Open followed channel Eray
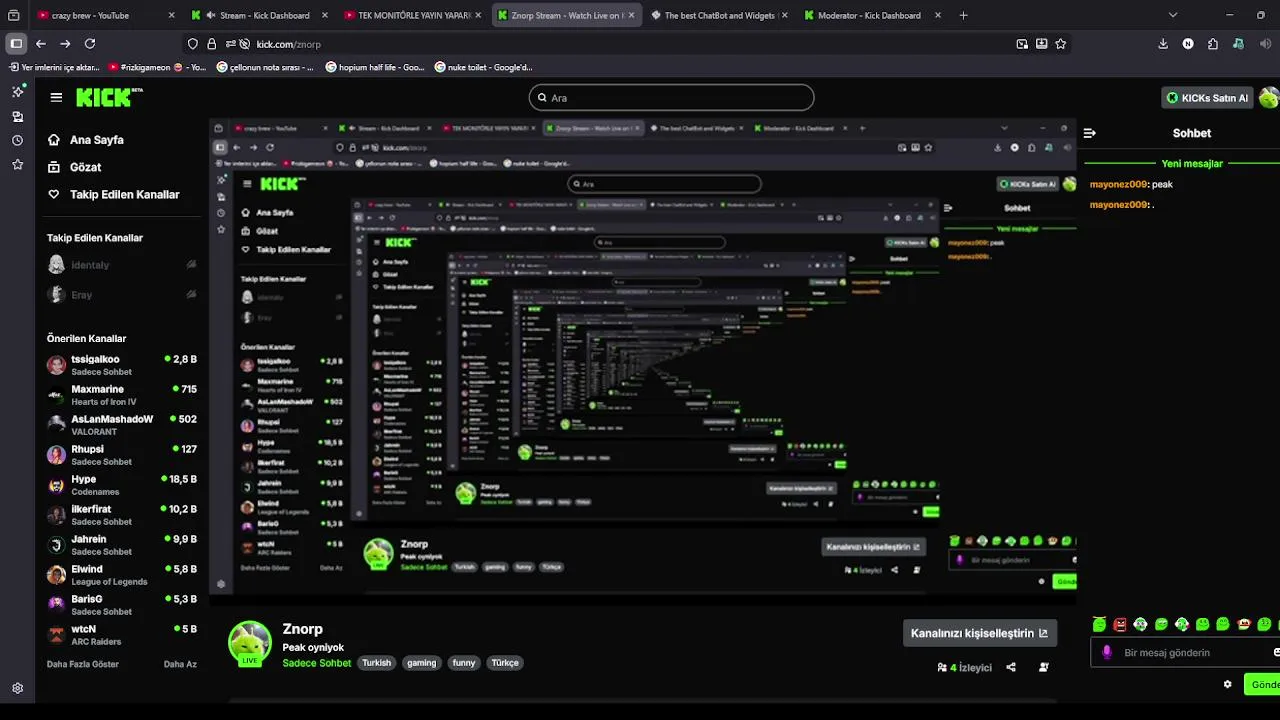This screenshot has width=1280, height=720. pos(122,295)
